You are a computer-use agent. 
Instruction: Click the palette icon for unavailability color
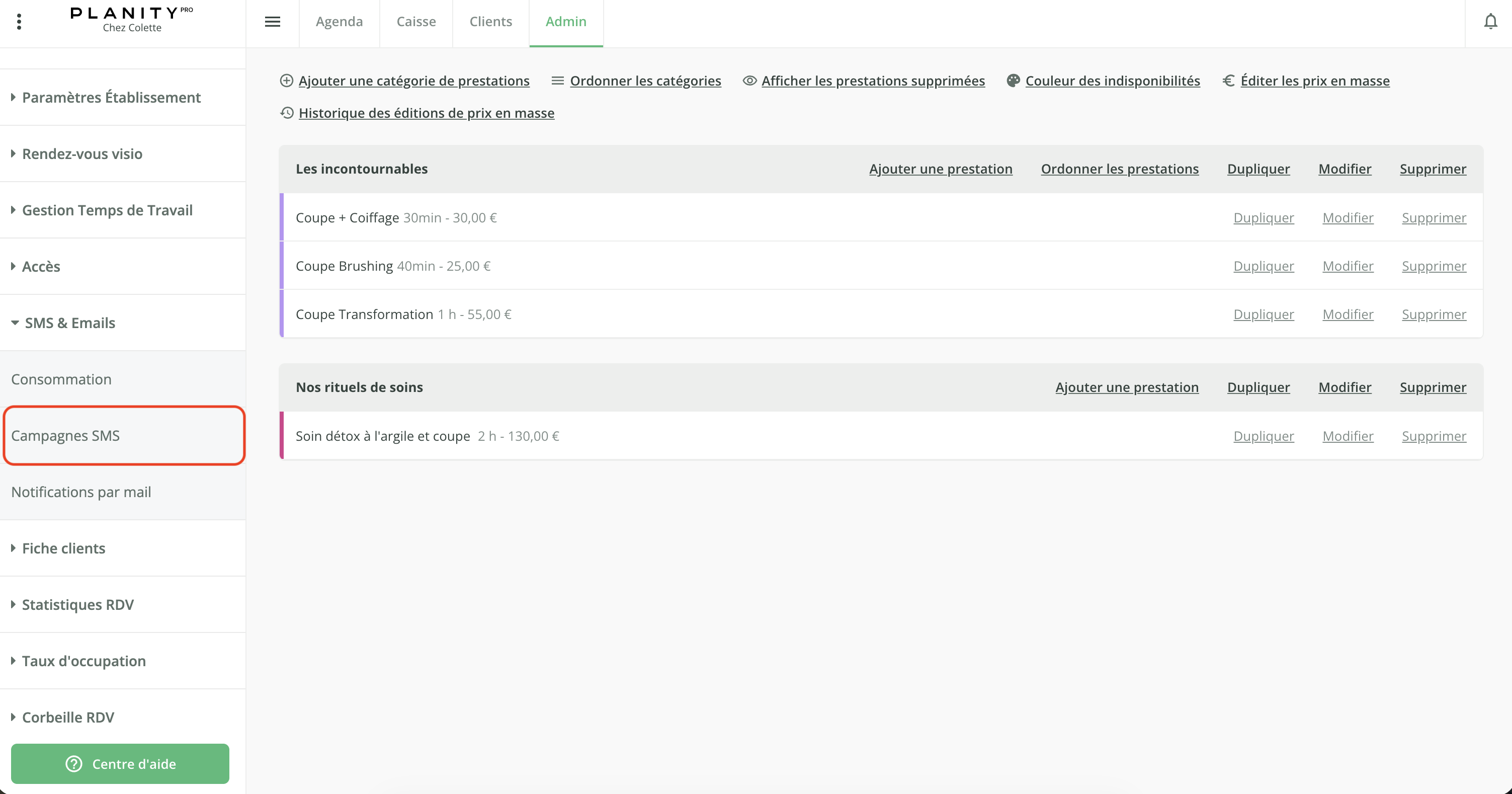coord(1013,81)
